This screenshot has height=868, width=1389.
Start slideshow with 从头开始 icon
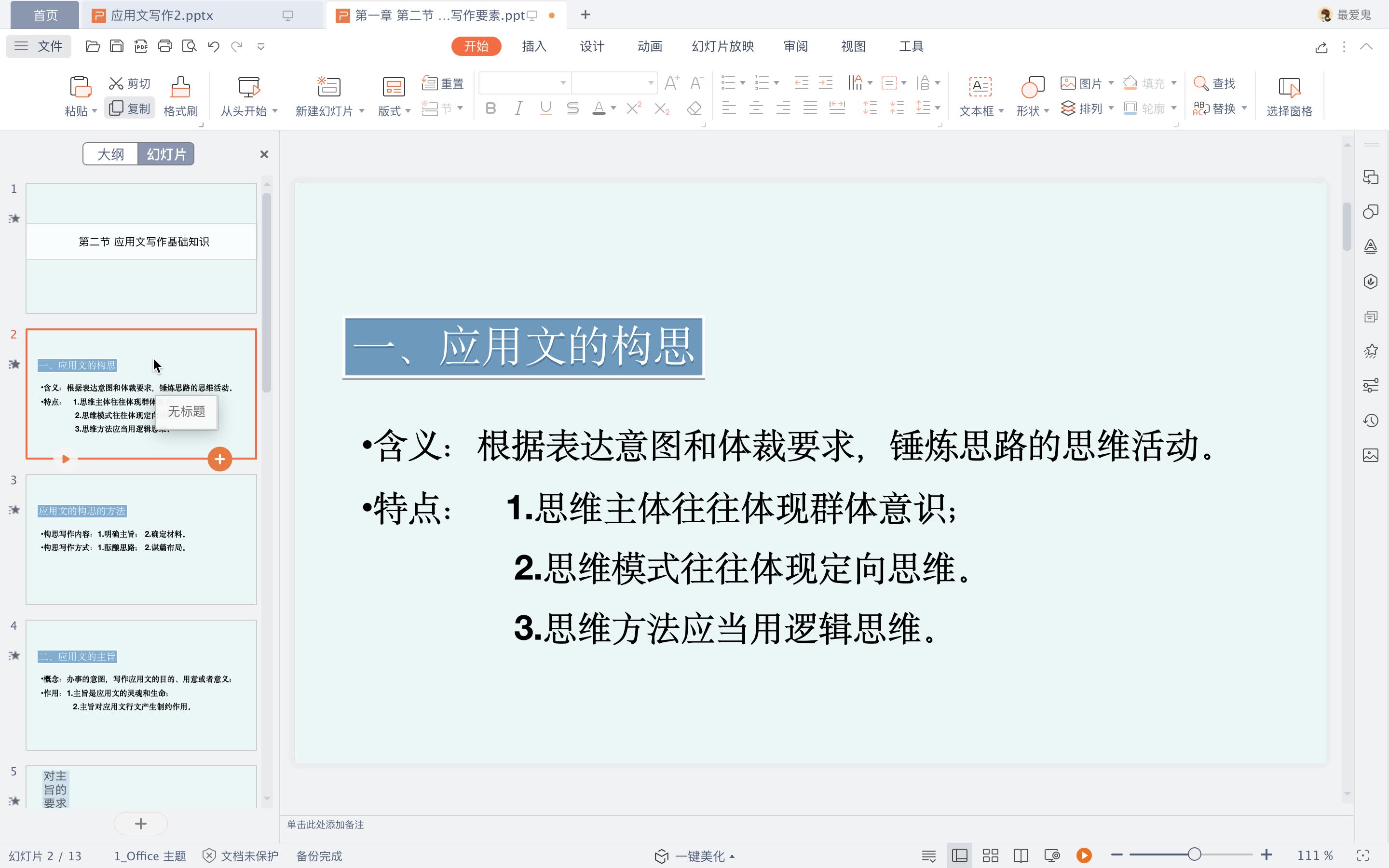249,87
